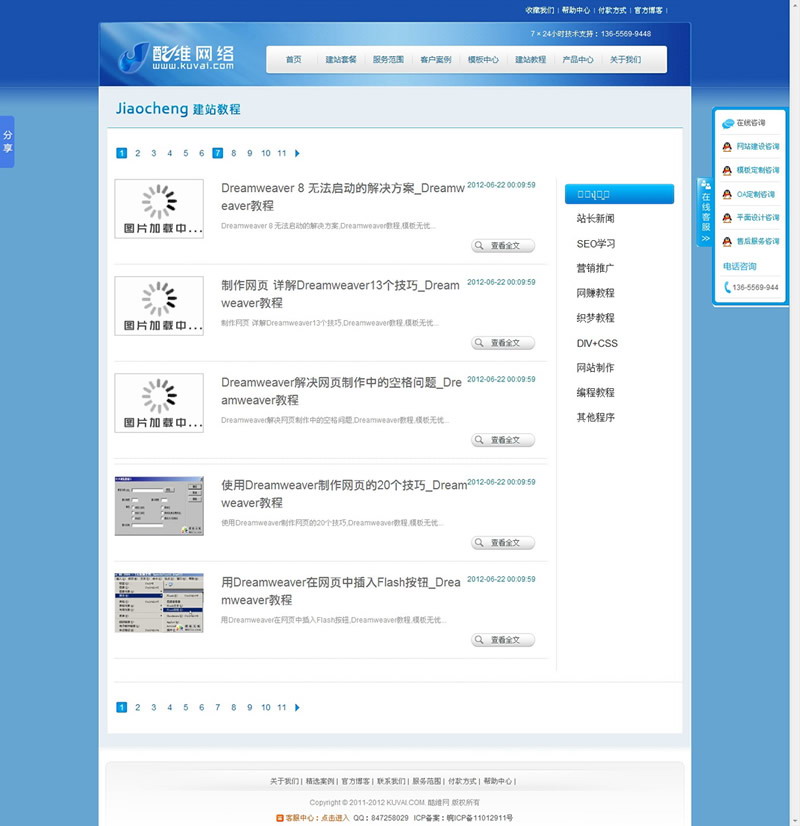Image resolution: width=800 pixels, height=826 pixels.
Task: Open 建站教程 in the top navigation
Action: pyautogui.click(x=530, y=60)
